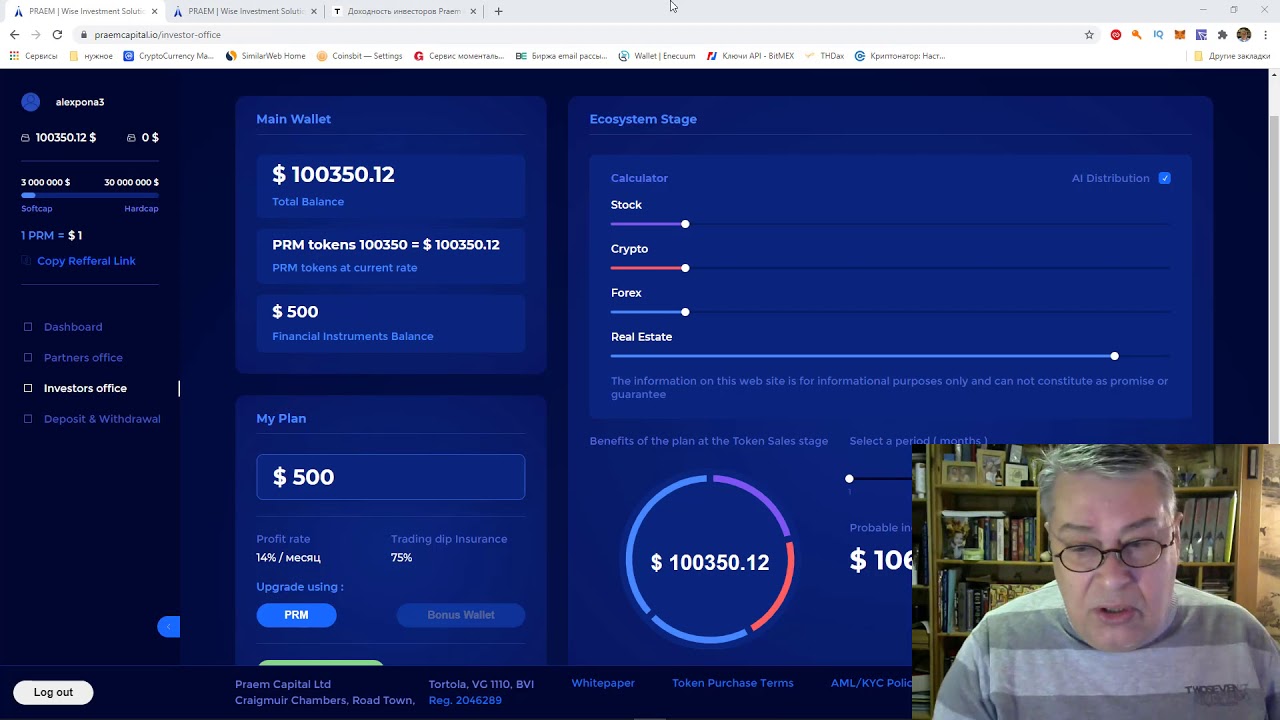Open the THDax bookmark

(825, 56)
